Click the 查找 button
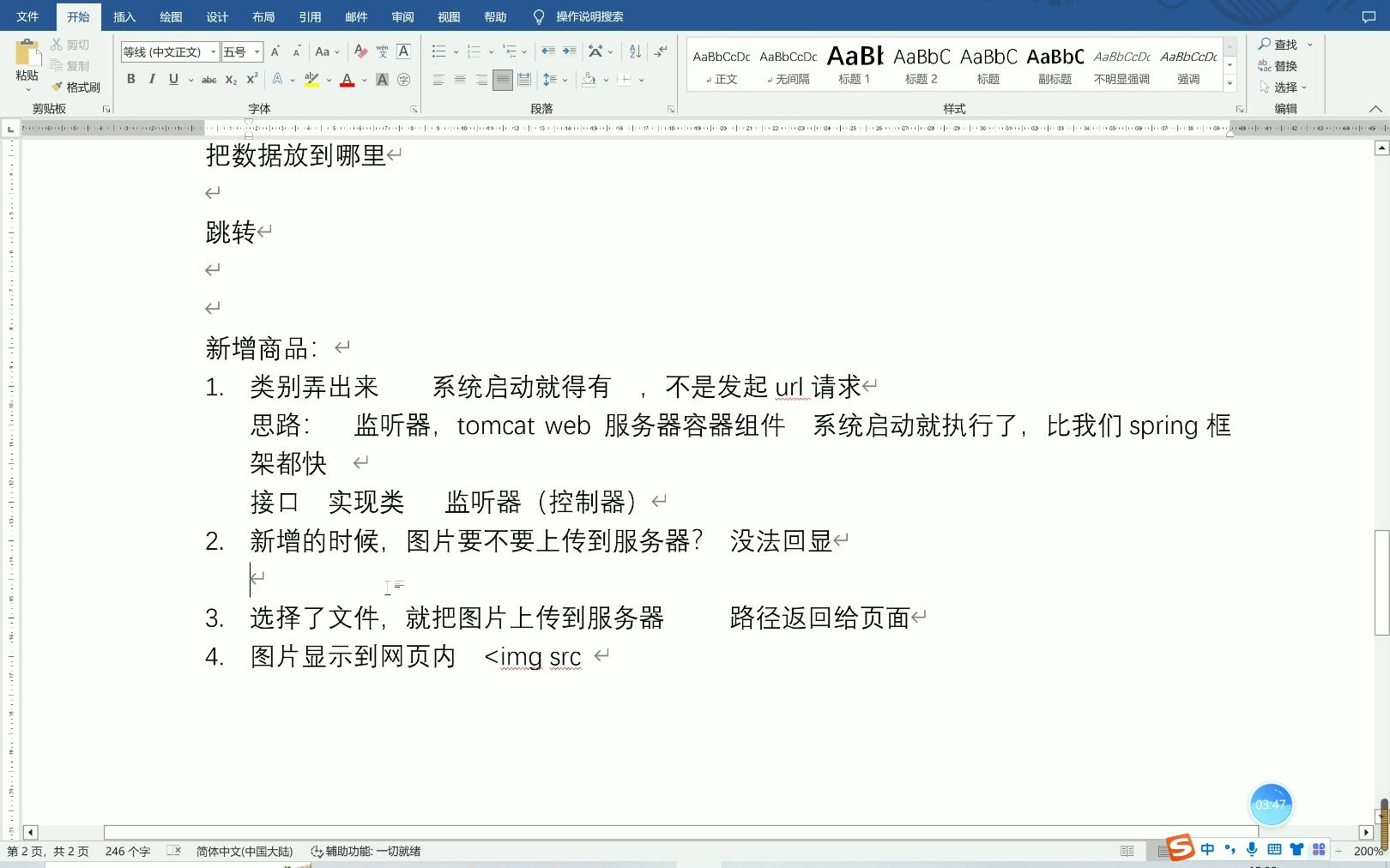The height and width of the screenshot is (868, 1390). 1278,45
